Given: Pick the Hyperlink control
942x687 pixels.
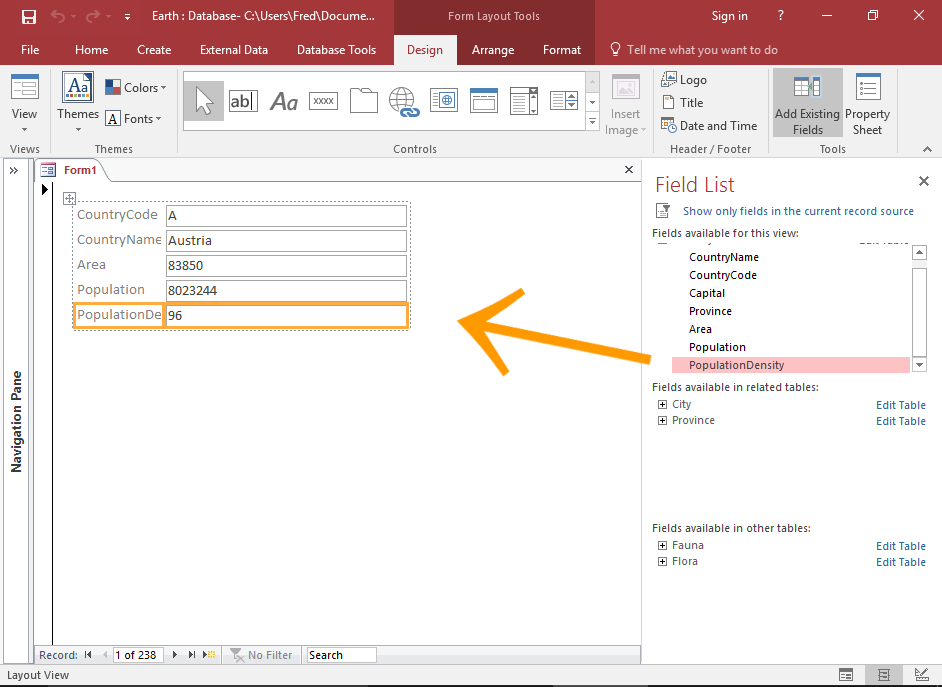Looking at the screenshot, I should pos(403,101).
